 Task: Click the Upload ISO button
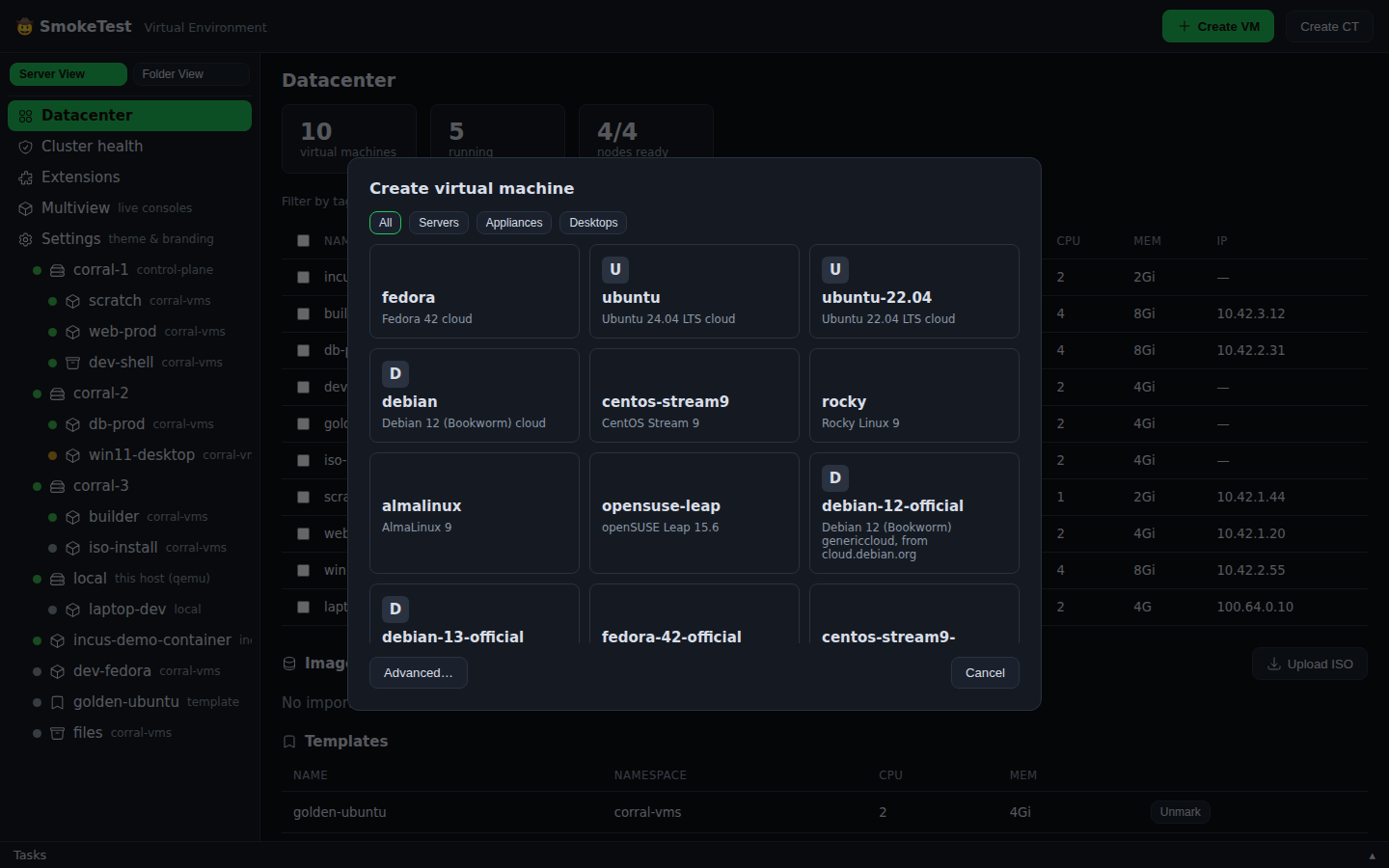[x=1310, y=664]
